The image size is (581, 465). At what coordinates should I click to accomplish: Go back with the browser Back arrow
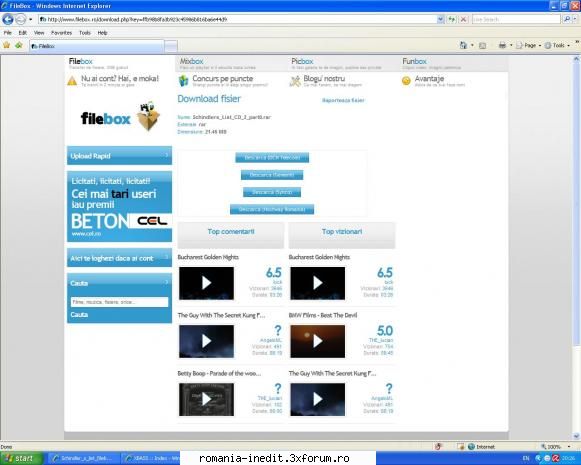pyautogui.click(x=8, y=19)
